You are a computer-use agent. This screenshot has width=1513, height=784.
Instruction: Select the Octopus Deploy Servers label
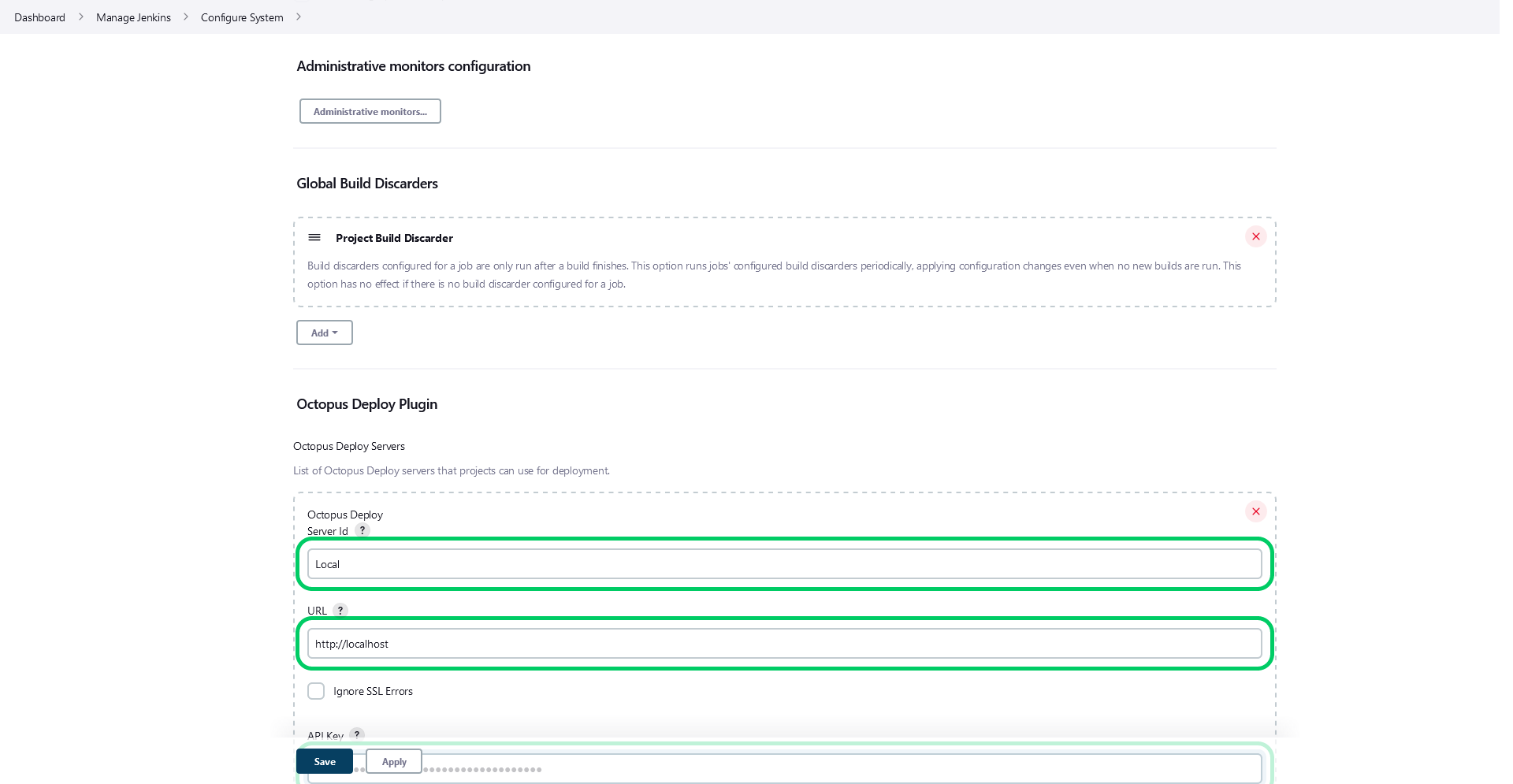click(349, 446)
